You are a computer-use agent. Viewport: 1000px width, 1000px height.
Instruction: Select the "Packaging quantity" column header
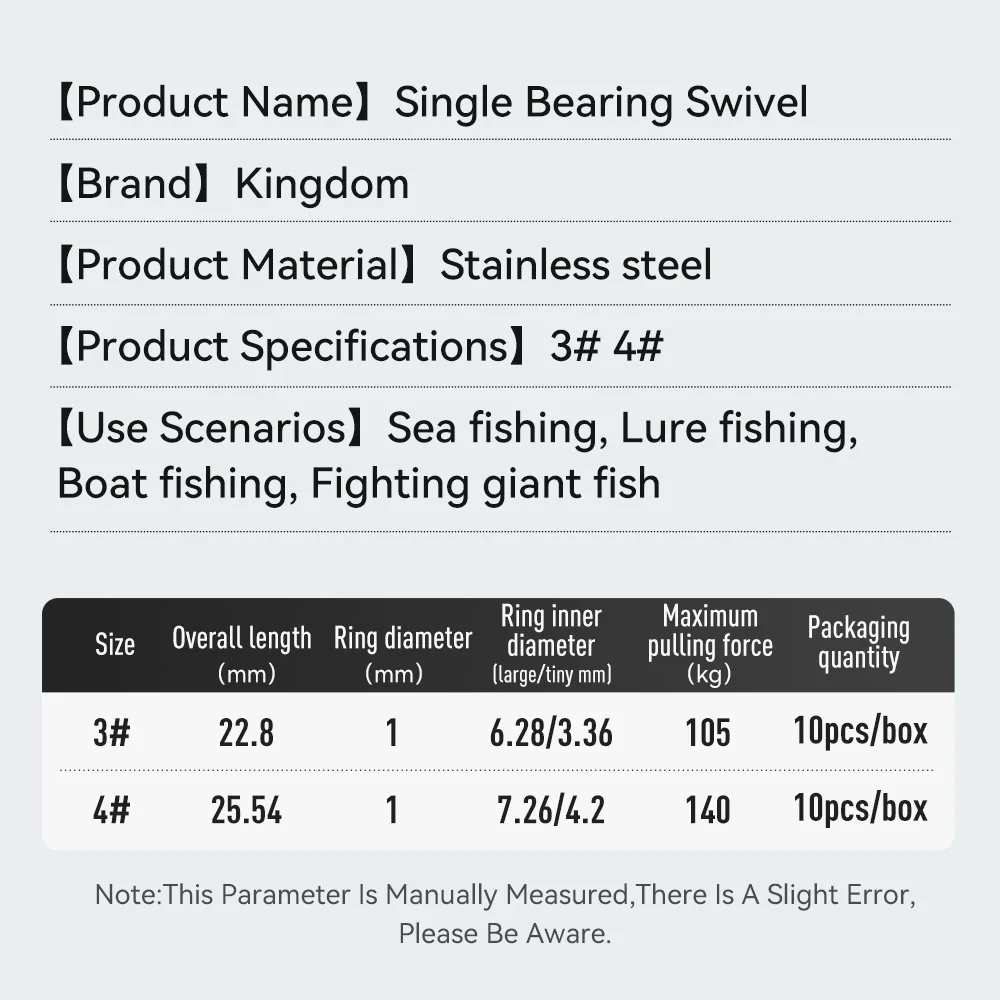pos(858,643)
